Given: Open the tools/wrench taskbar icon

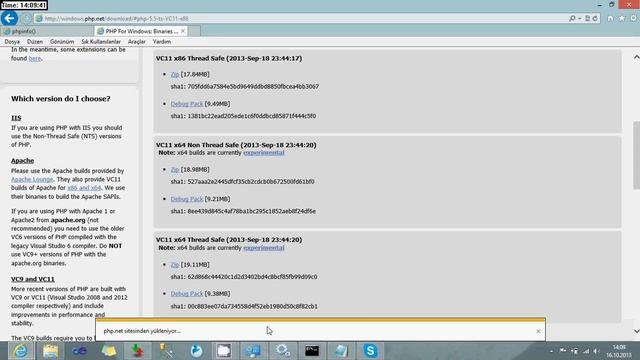Looking at the screenshot, I should (167, 351).
